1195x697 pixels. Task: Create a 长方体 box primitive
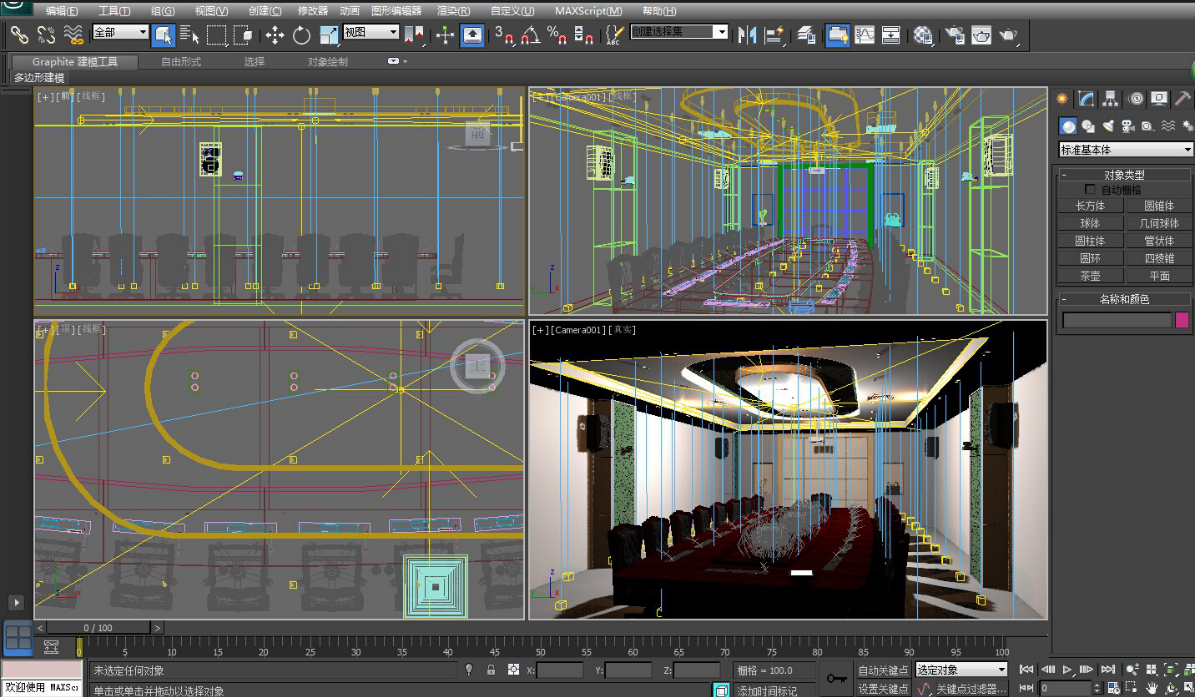[x=1090, y=206]
